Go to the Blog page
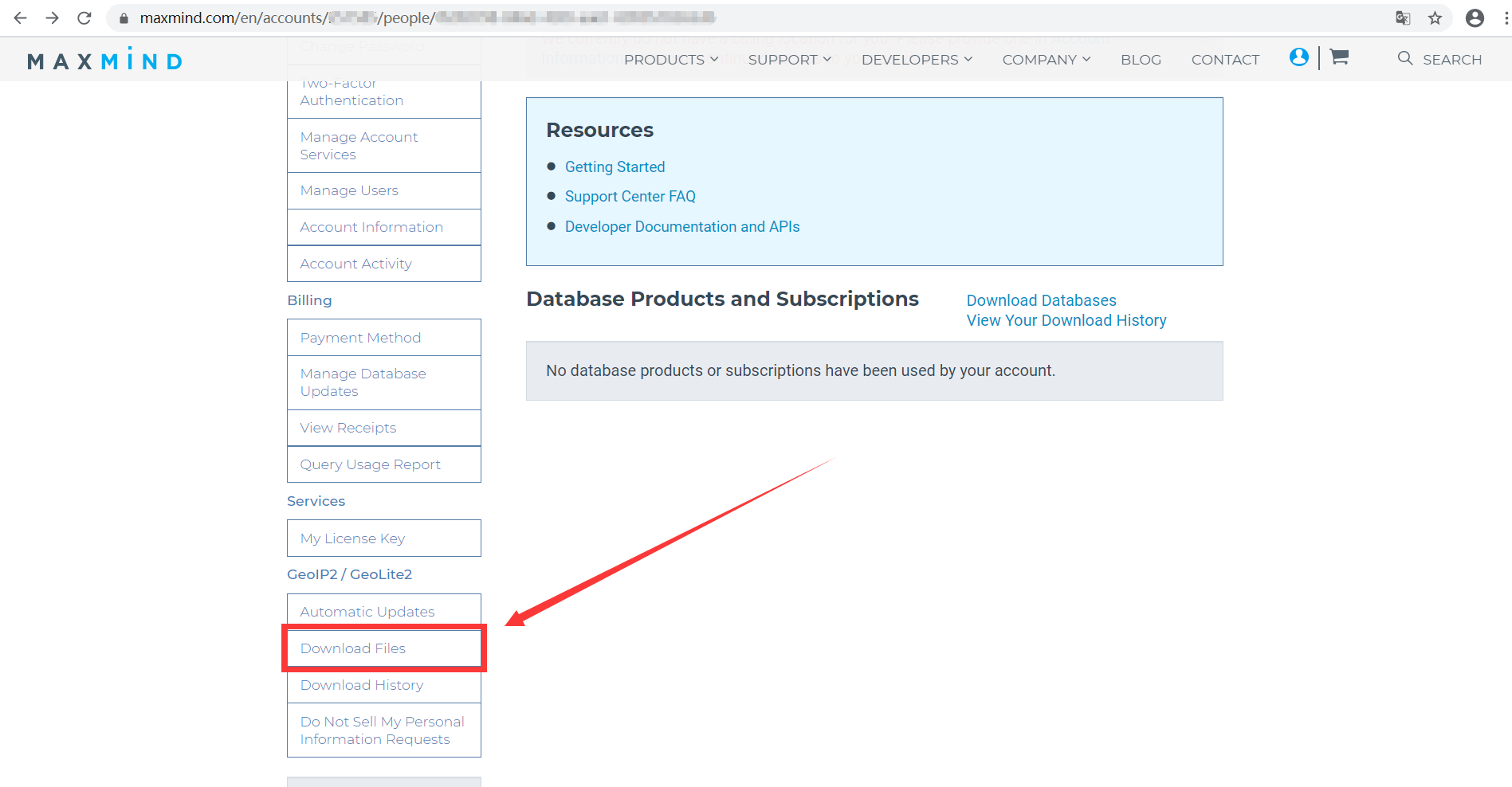The width and height of the screenshot is (1512, 787). click(x=1141, y=60)
